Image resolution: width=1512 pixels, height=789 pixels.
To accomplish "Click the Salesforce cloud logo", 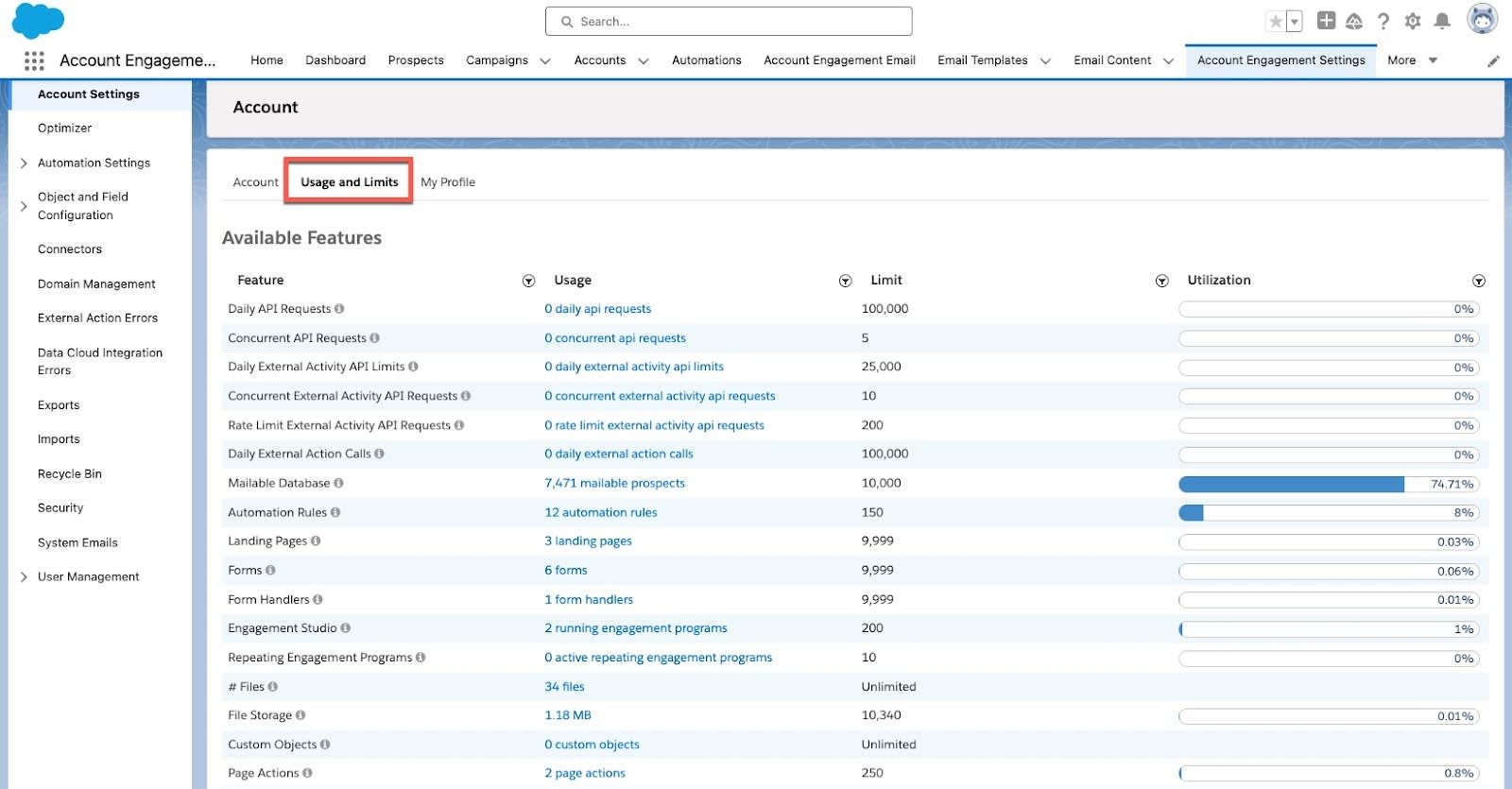I will coord(39,21).
